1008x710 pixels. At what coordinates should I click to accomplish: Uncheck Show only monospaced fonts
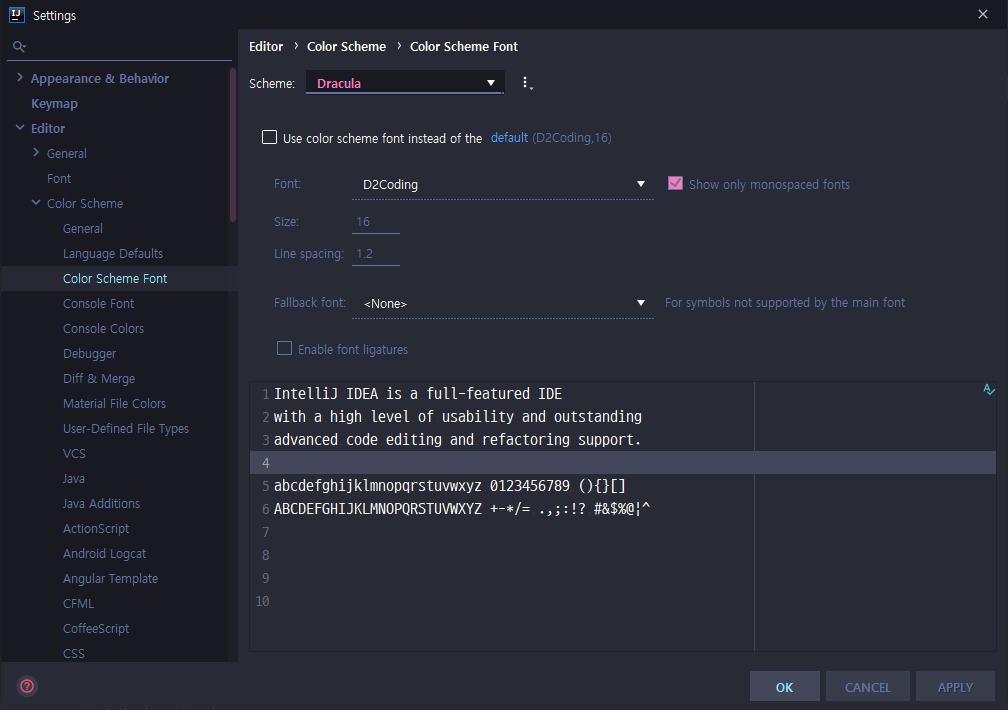pyautogui.click(x=675, y=183)
